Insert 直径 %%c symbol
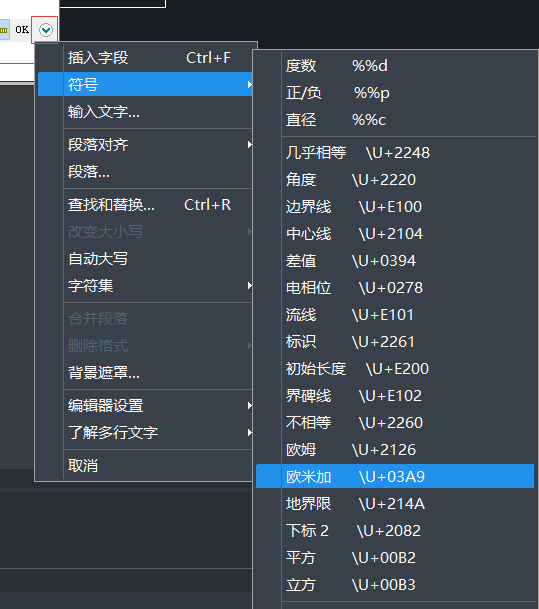Screen dimensions: 539x609 tap(395, 120)
